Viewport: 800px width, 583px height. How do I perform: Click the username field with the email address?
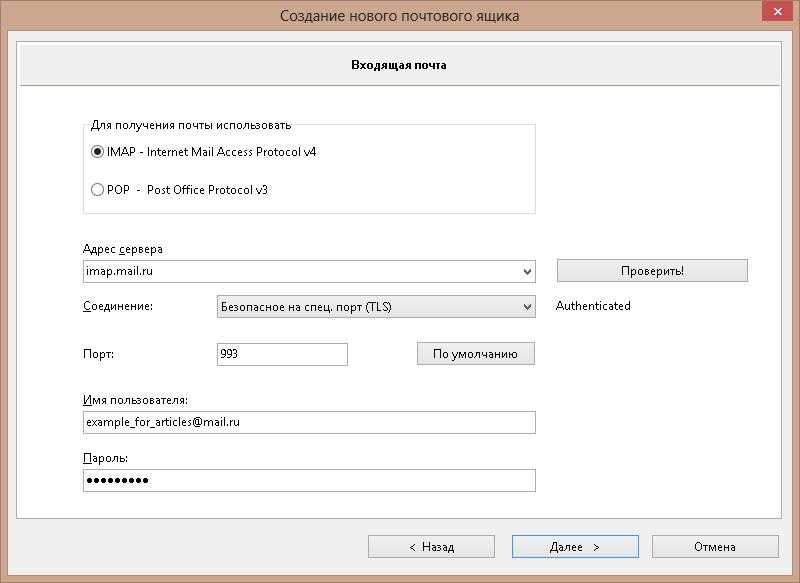[309, 422]
